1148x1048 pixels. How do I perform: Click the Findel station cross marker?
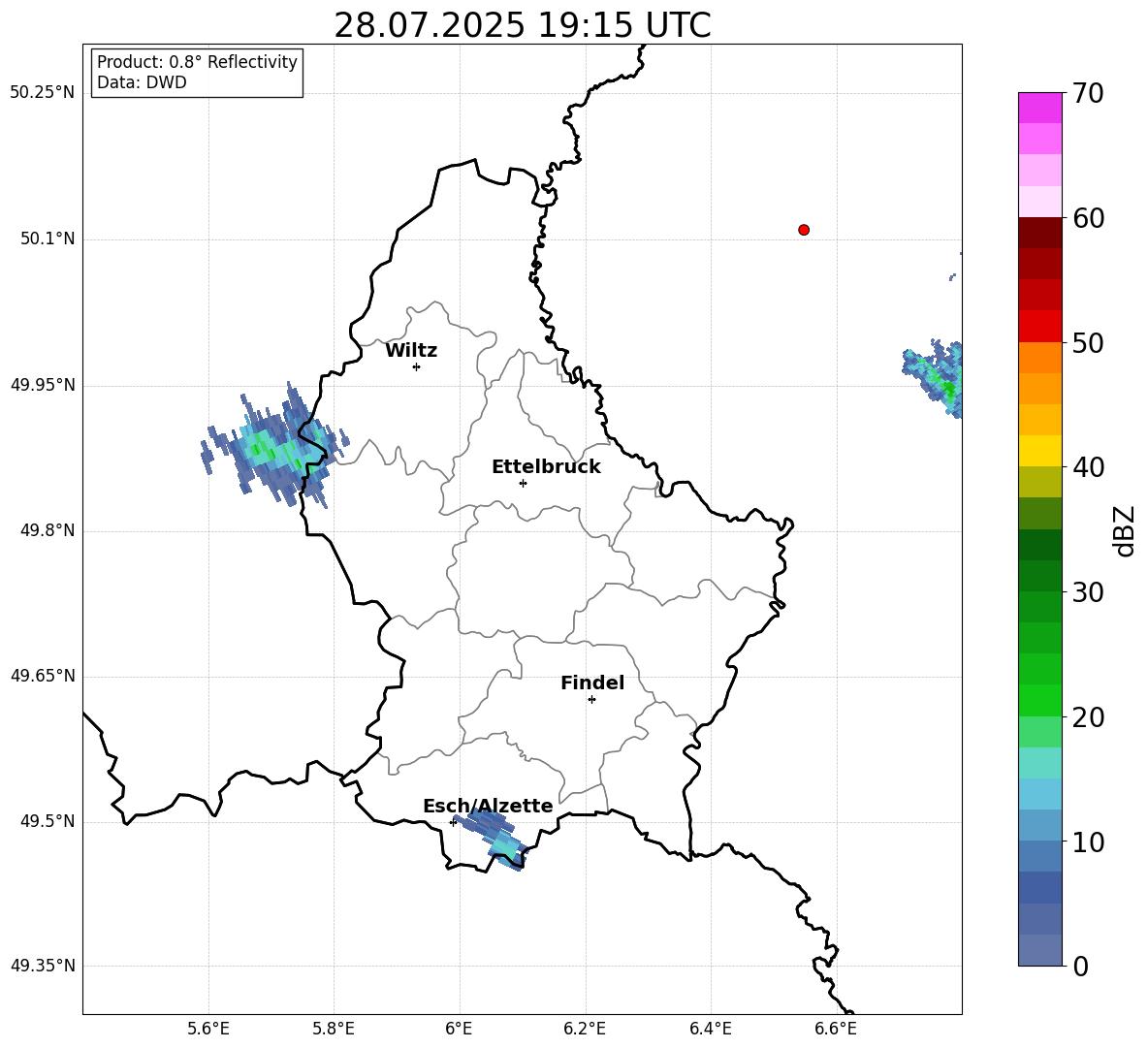pos(591,699)
